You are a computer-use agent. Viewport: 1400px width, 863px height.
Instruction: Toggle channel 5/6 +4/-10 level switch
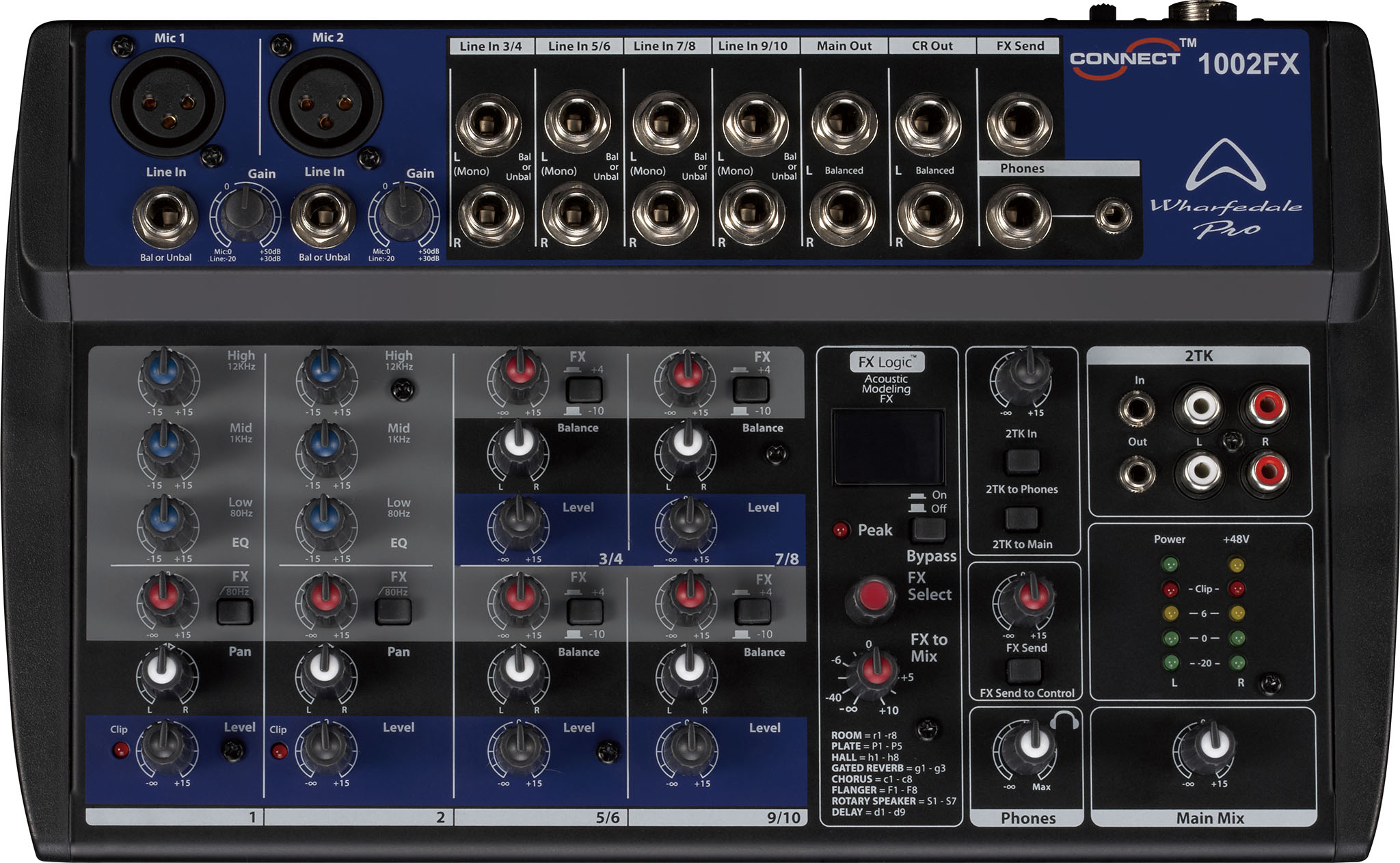coord(586,611)
